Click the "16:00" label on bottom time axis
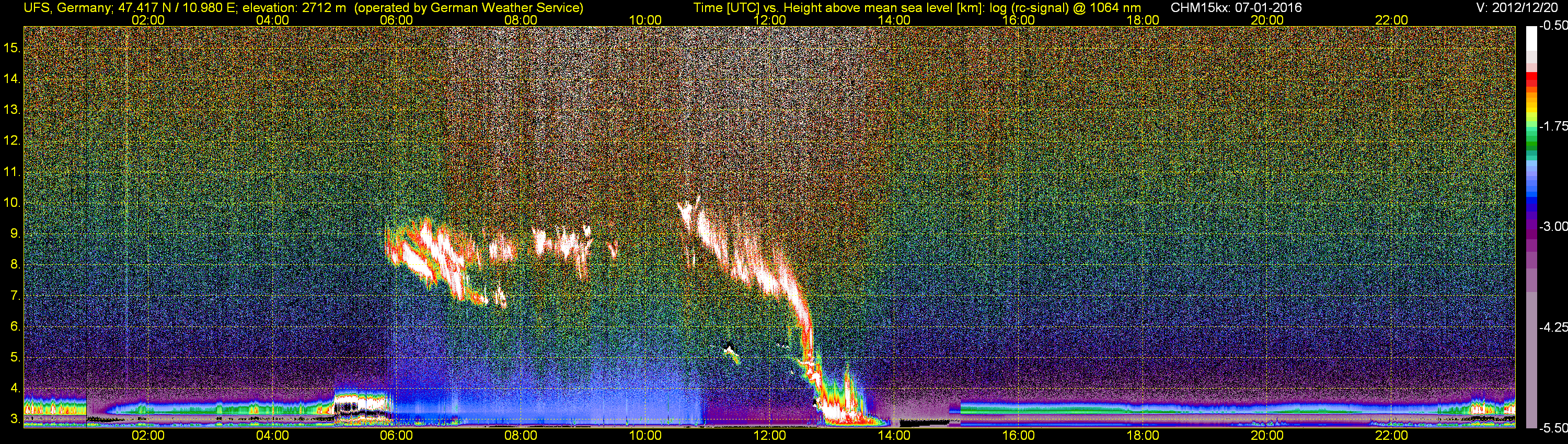Viewport: 1568px width, 444px height. click(1018, 436)
